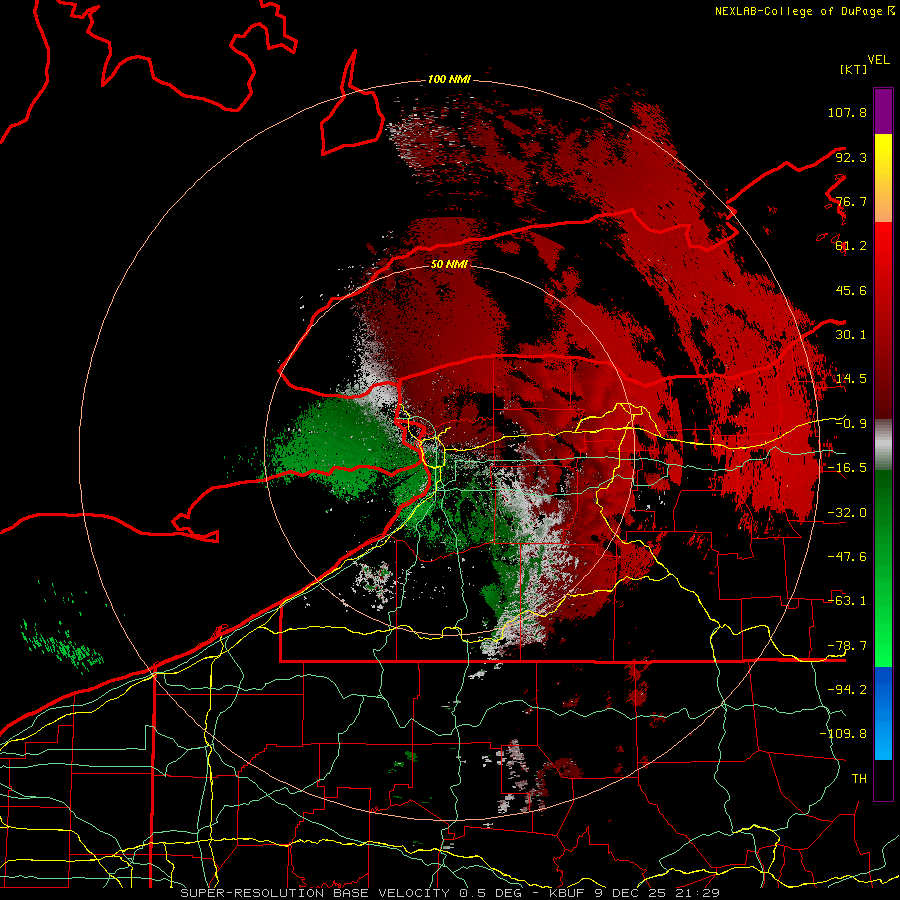900x900 pixels.
Task: Click the 14.5 velocity scale value
Action: 851,379
